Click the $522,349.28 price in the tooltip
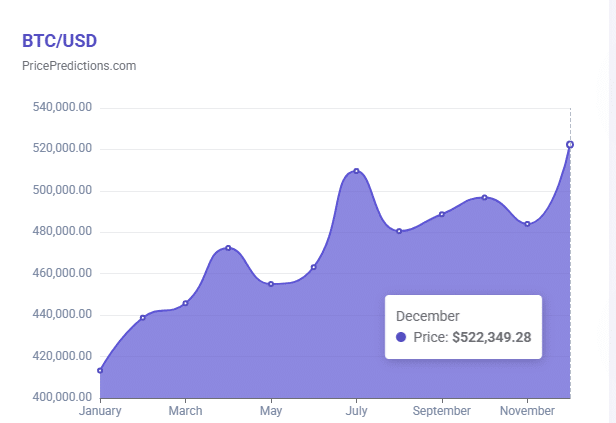Viewport: 616px width, 423px height. tap(491, 337)
